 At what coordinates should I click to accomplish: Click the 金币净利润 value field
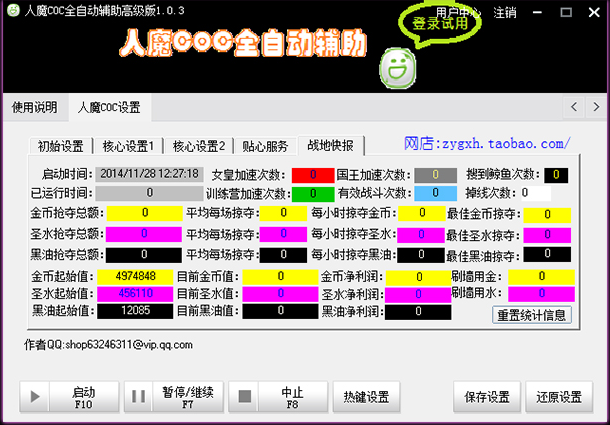tap(418, 277)
